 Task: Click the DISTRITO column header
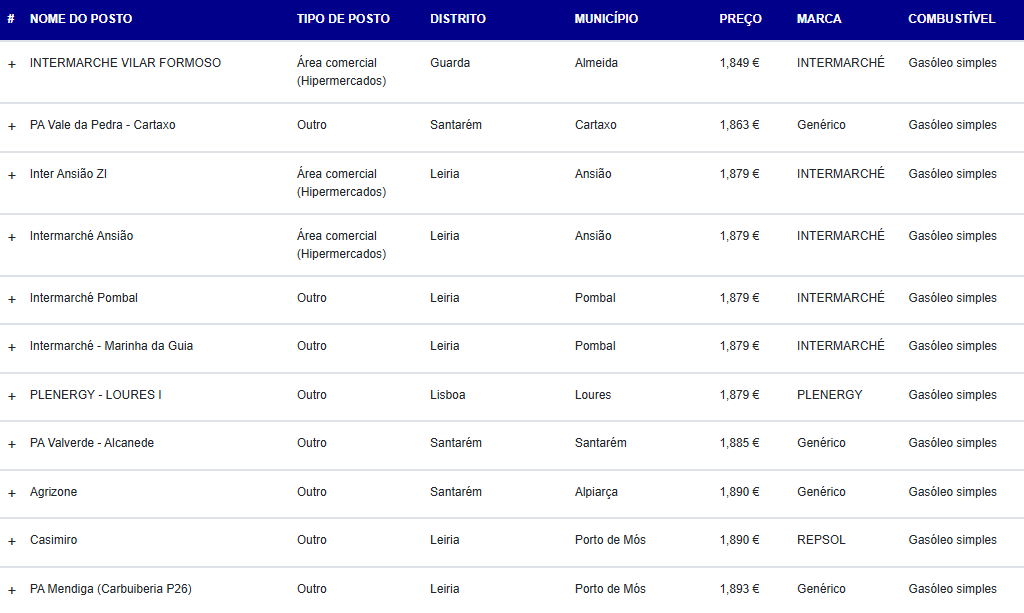(x=458, y=19)
